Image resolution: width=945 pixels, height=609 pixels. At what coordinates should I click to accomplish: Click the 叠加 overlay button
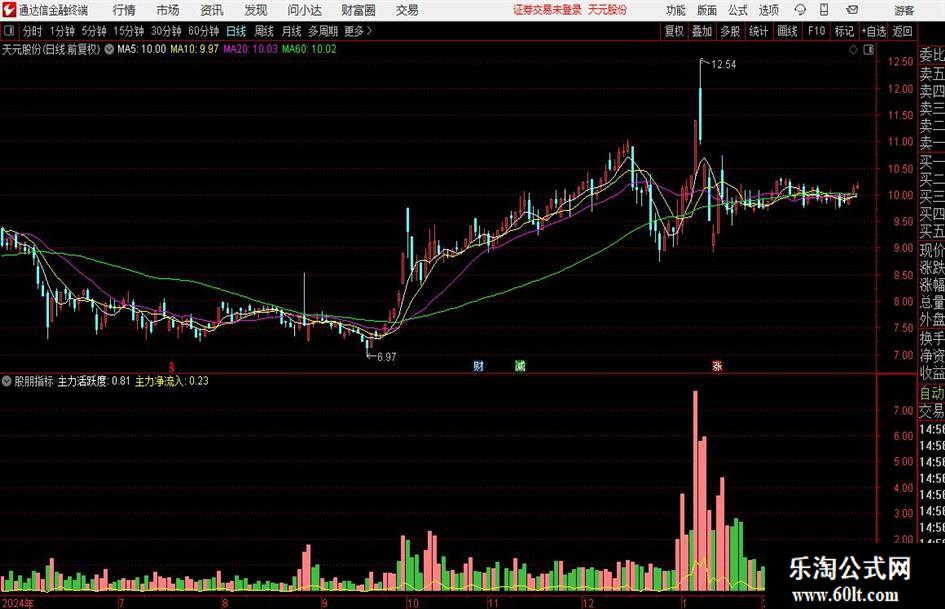click(702, 31)
